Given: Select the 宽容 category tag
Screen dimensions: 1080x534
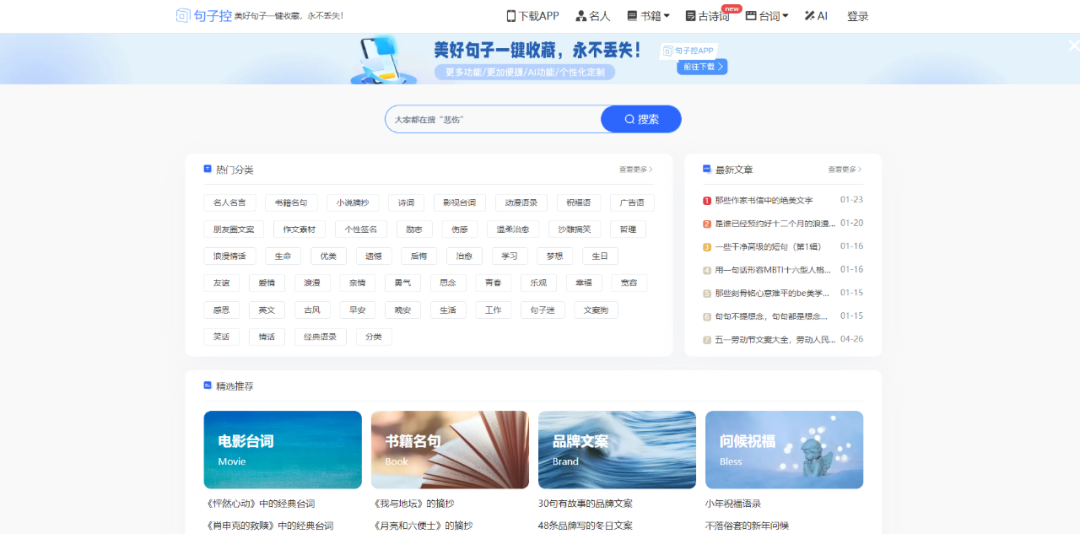Looking at the screenshot, I should pyautogui.click(x=630, y=283).
